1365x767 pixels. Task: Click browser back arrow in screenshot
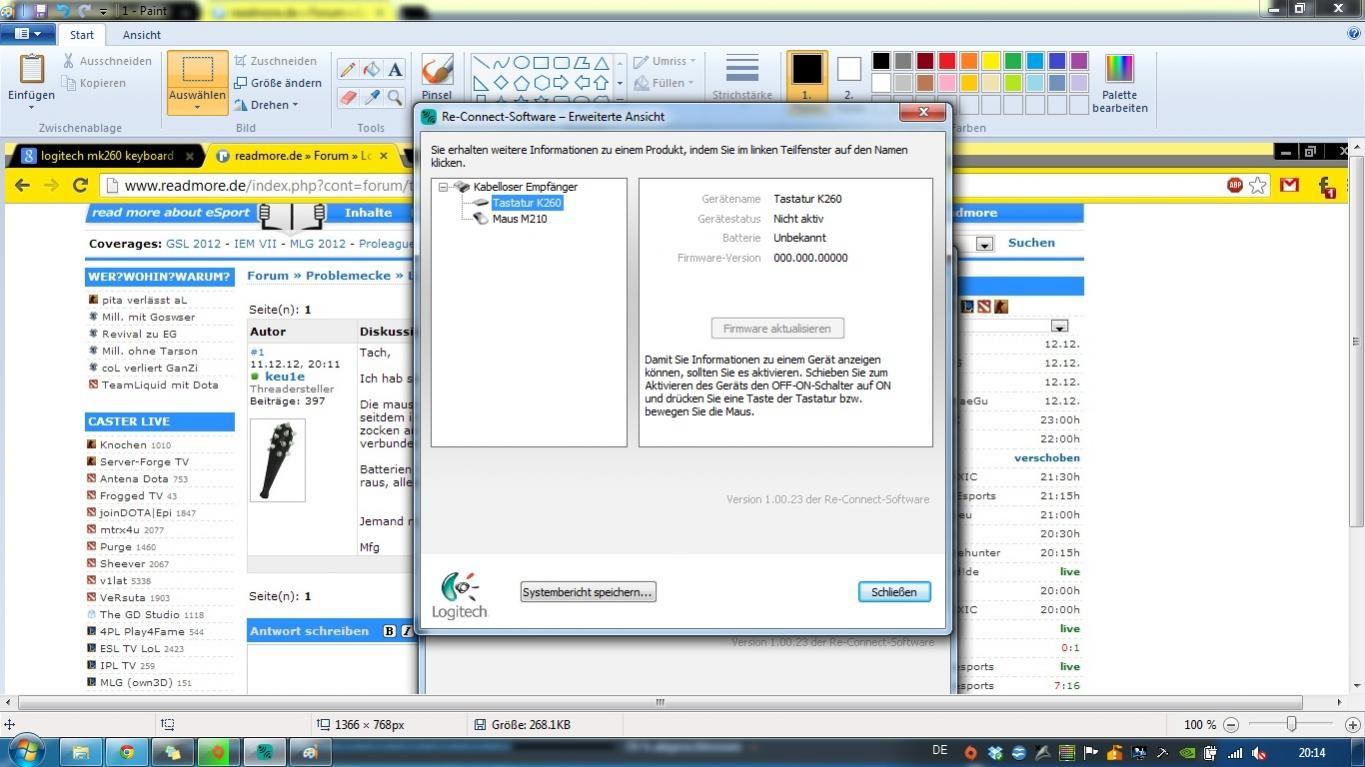point(23,185)
